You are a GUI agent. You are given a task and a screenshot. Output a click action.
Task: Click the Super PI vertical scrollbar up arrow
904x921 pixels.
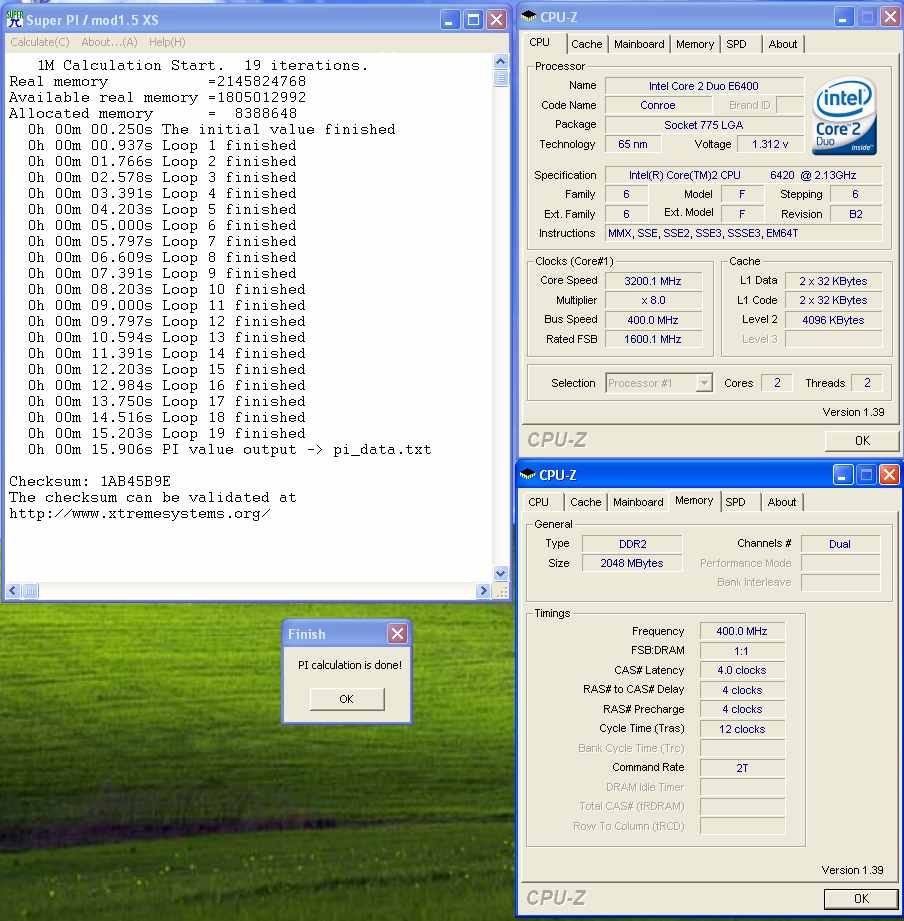coord(500,61)
